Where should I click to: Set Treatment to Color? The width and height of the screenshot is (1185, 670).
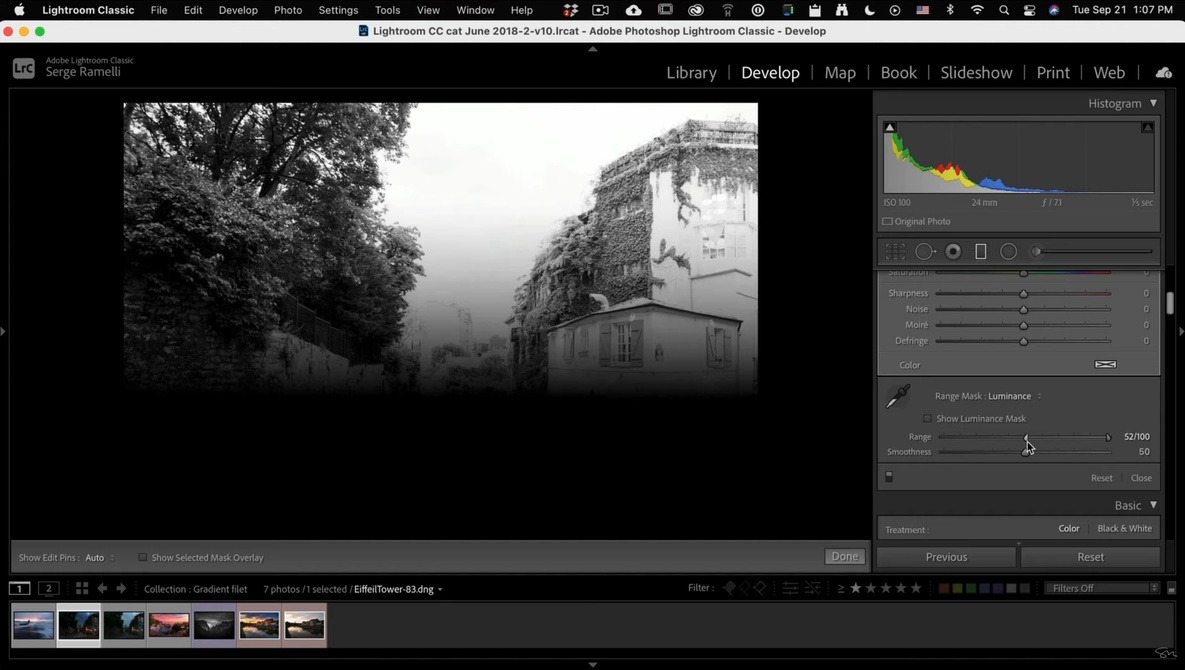pos(1069,528)
